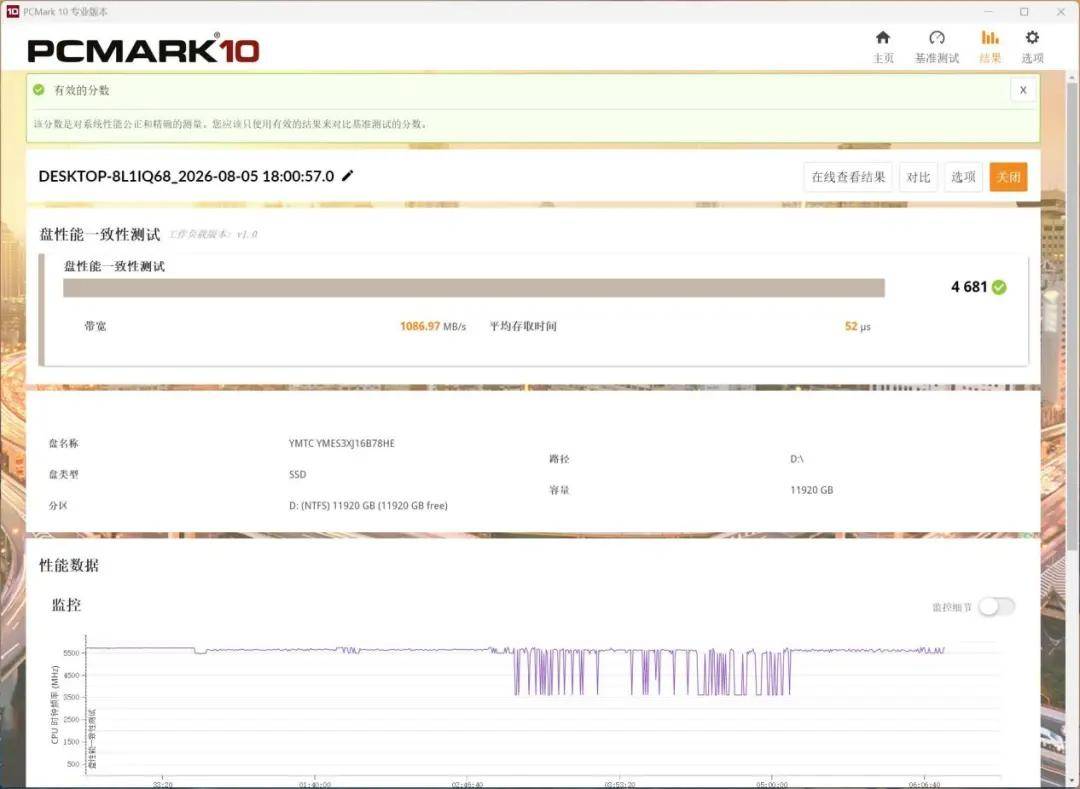Click average access time value 52 μs
1080x789 pixels.
point(858,326)
